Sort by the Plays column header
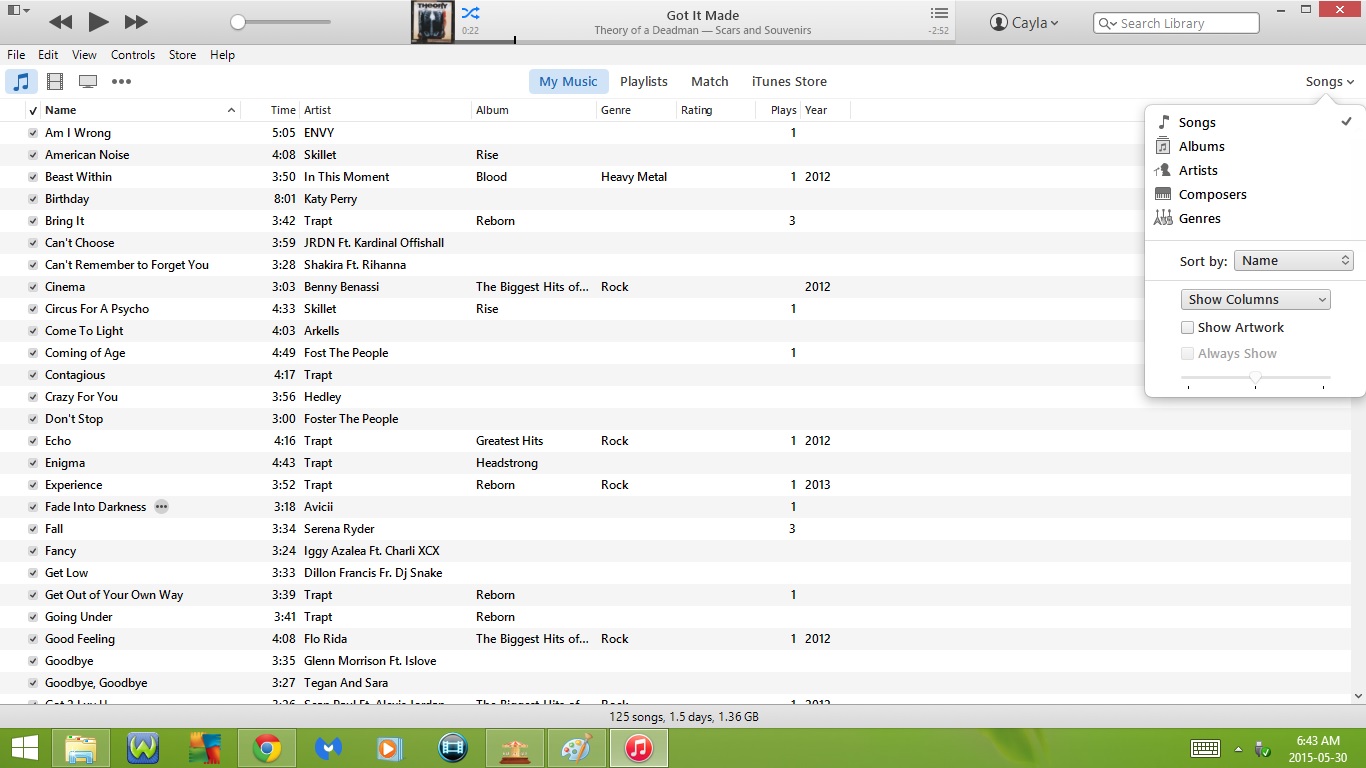The image size is (1366, 768). [778, 110]
